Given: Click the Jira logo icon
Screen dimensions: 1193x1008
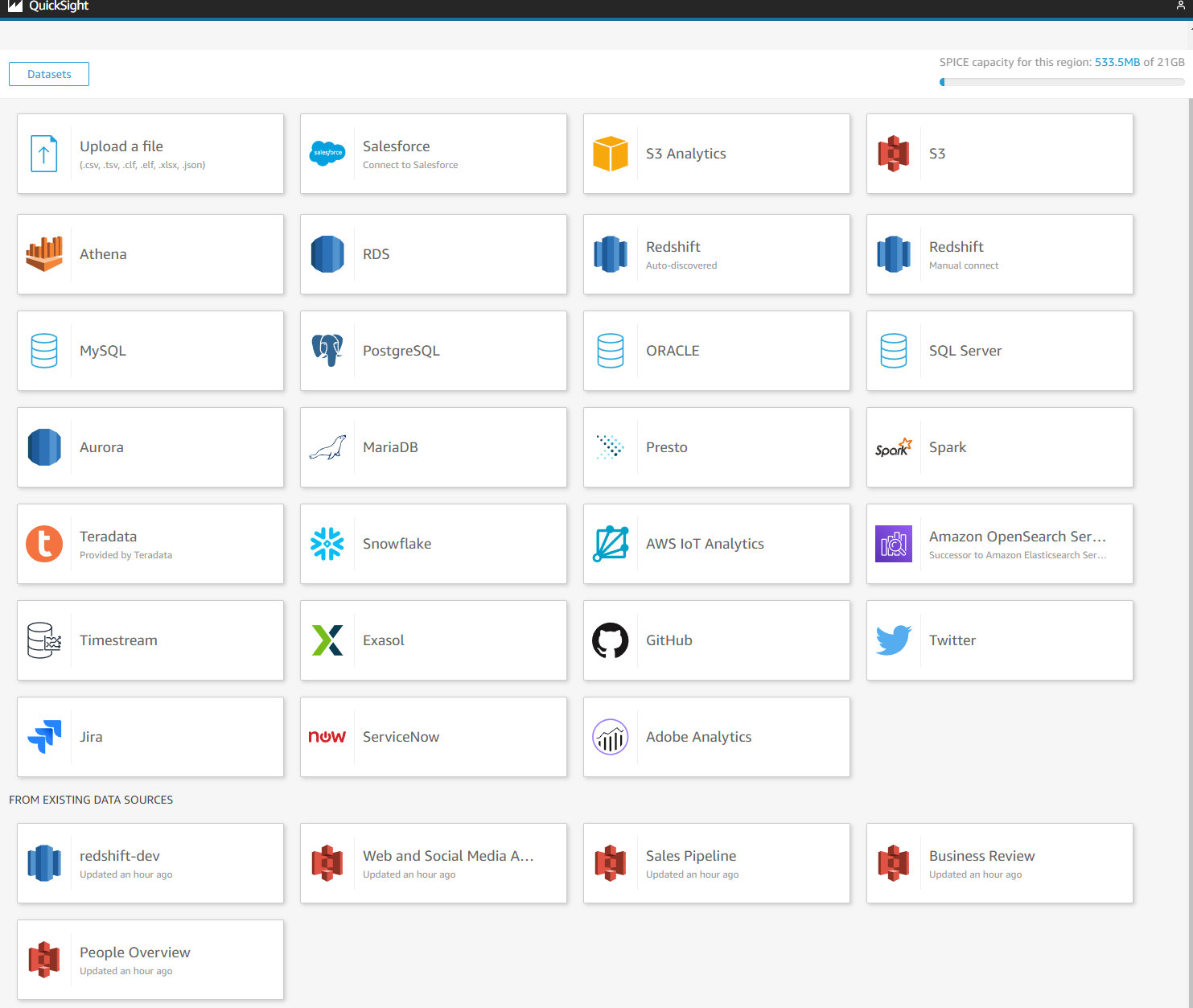Looking at the screenshot, I should tap(44, 737).
